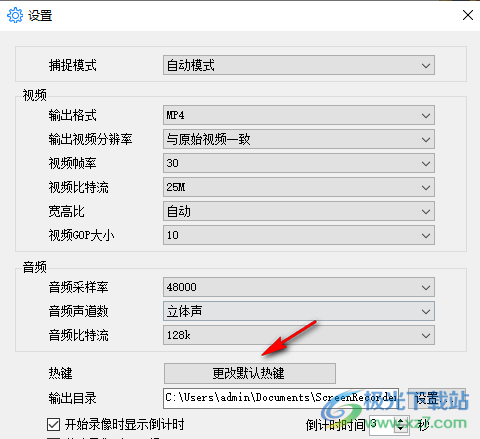Screen dimensions: 480x439
Task: Click into the 输出目录 path field
Action: (281, 398)
